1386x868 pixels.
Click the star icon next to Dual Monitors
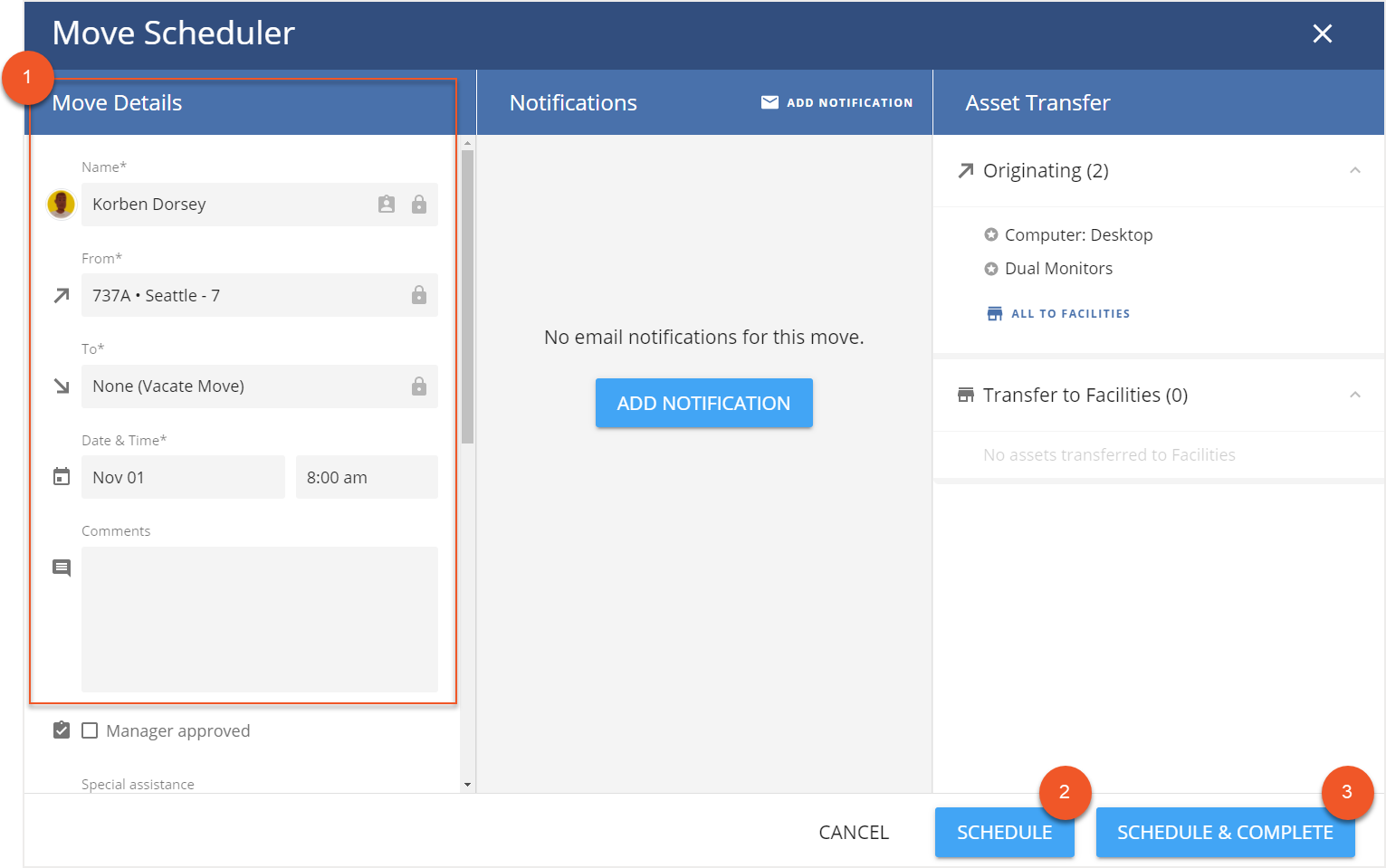[x=991, y=269]
